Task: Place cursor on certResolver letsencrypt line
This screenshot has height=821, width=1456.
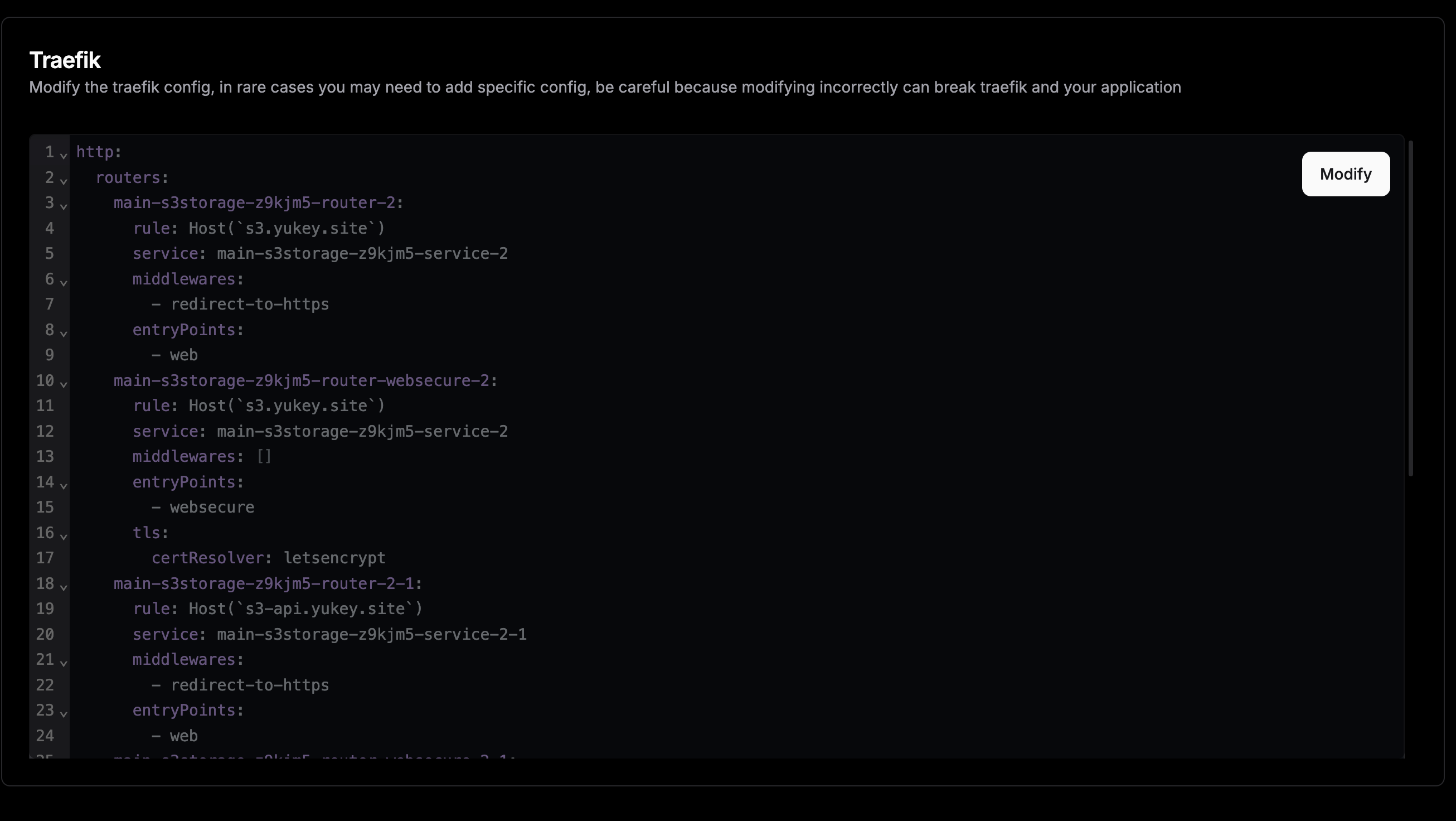Action: [268, 558]
